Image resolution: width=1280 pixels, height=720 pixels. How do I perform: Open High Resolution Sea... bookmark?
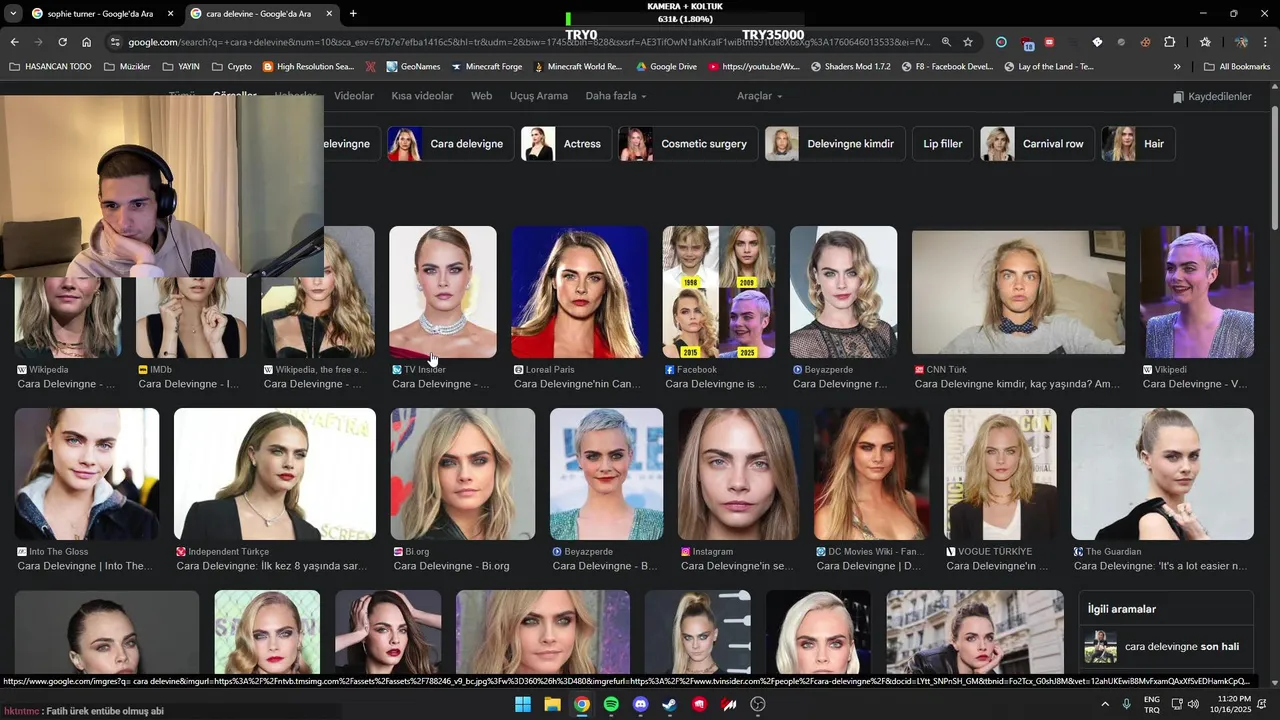pyautogui.click(x=308, y=67)
